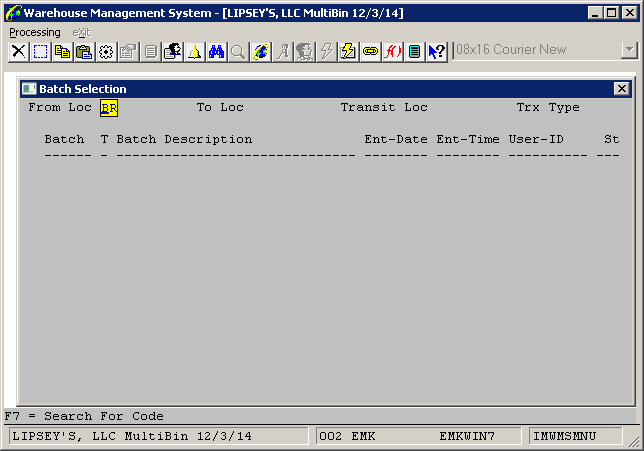
Task: Click the From Loc input field
Action: coord(109,108)
